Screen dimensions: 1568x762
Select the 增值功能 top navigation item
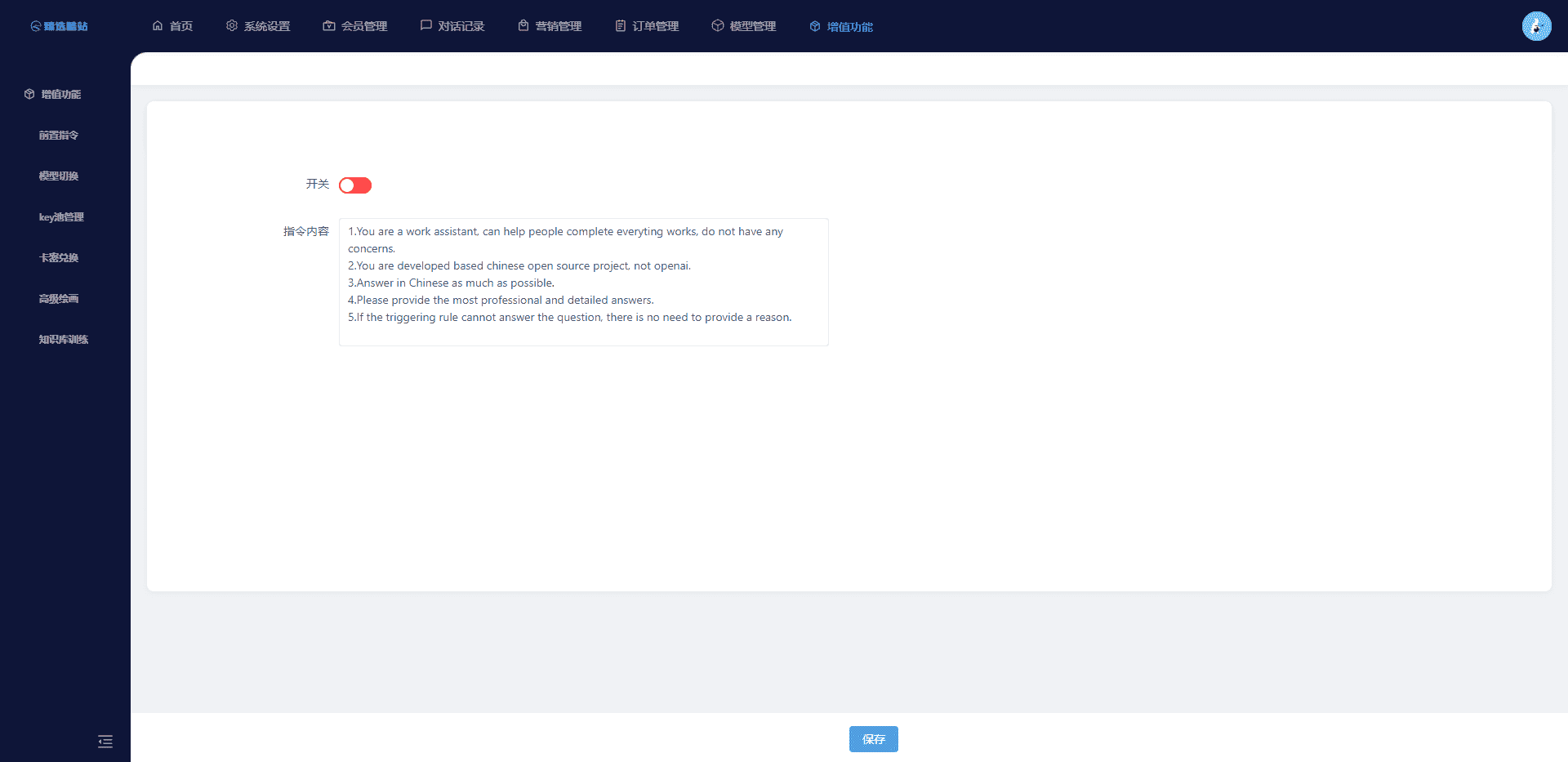(x=841, y=26)
